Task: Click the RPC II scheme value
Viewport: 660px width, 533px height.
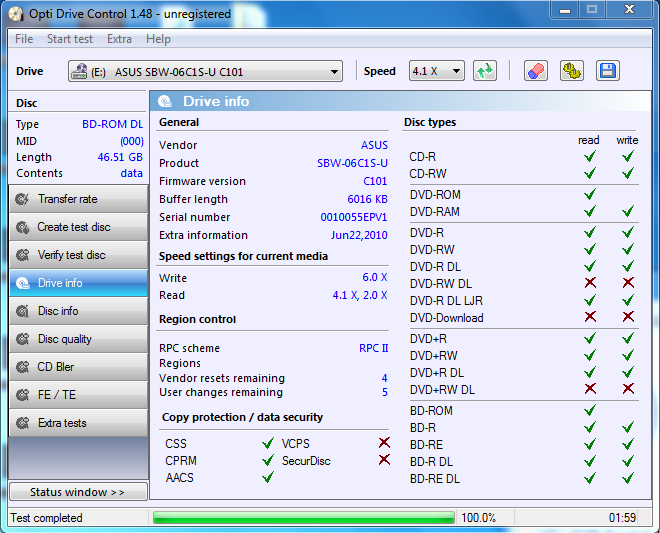Action: [x=373, y=348]
